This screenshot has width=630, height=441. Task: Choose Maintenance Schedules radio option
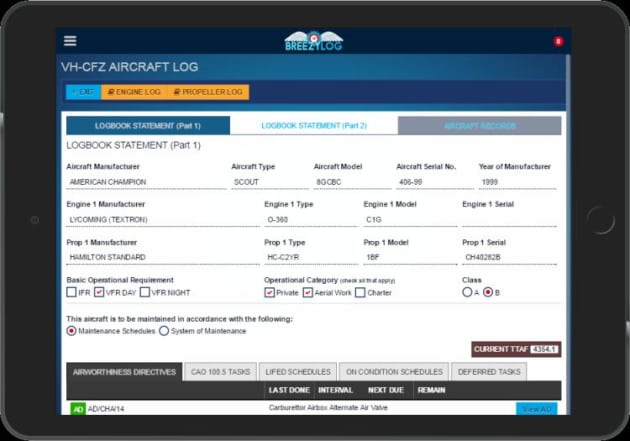click(71, 331)
